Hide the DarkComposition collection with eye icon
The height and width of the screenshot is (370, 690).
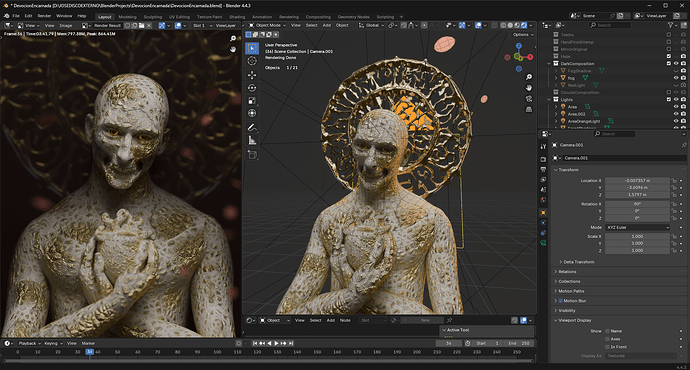pyautogui.click(x=676, y=63)
